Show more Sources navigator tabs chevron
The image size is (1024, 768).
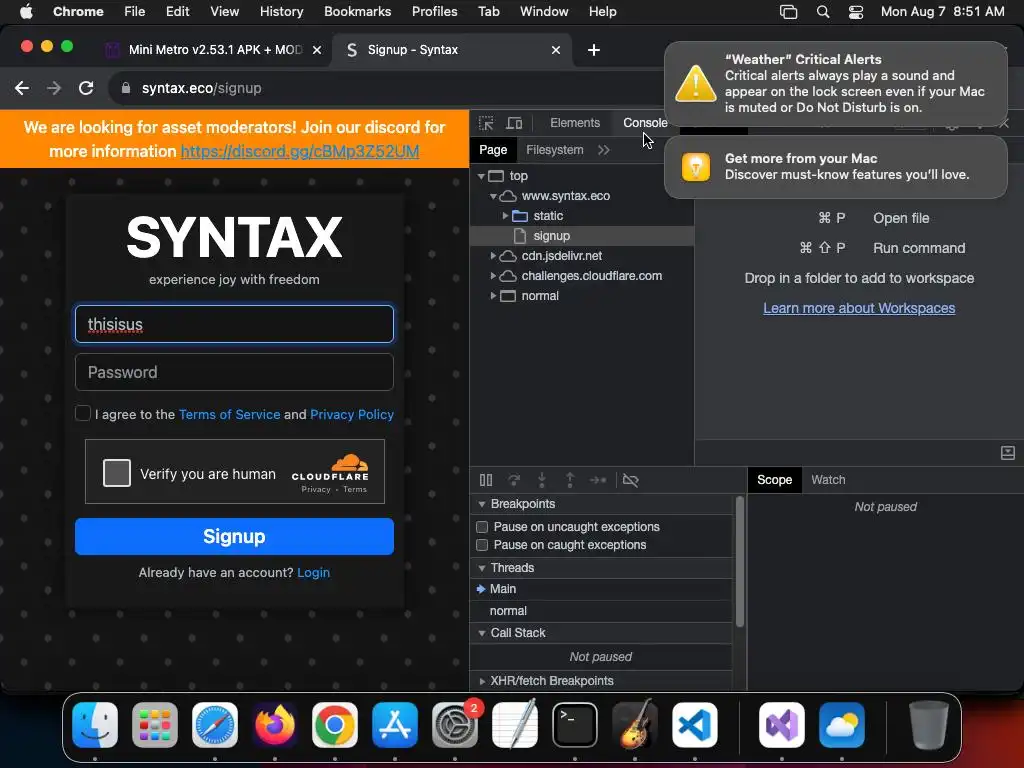(603, 150)
